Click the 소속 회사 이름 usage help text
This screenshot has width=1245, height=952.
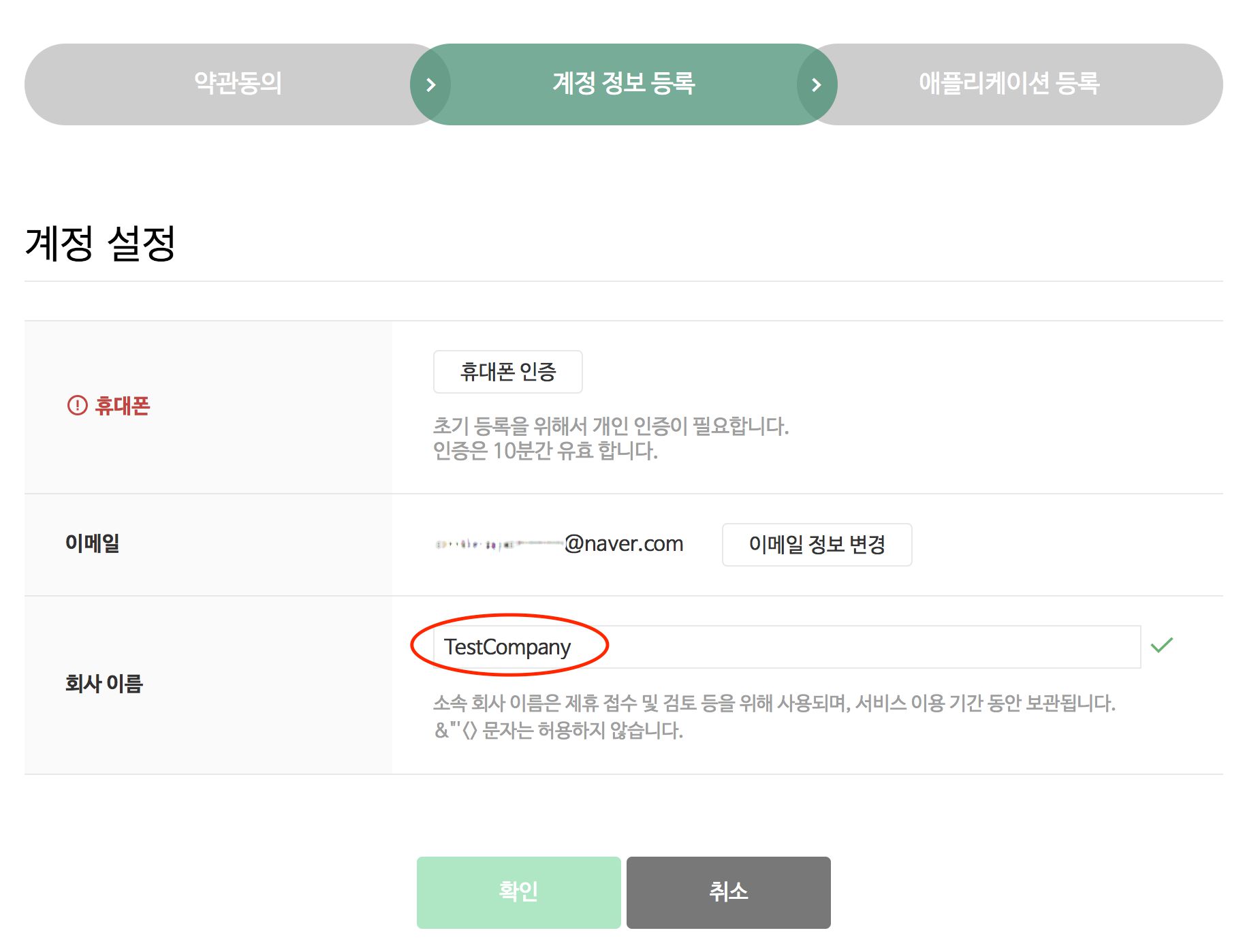point(774,703)
